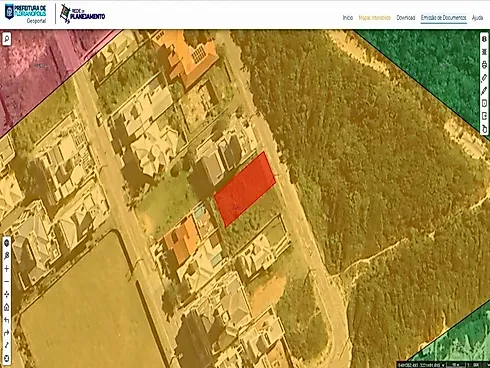Image resolution: width=490 pixels, height=368 pixels.
Task: Open the Início menu item
Action: tap(348, 18)
